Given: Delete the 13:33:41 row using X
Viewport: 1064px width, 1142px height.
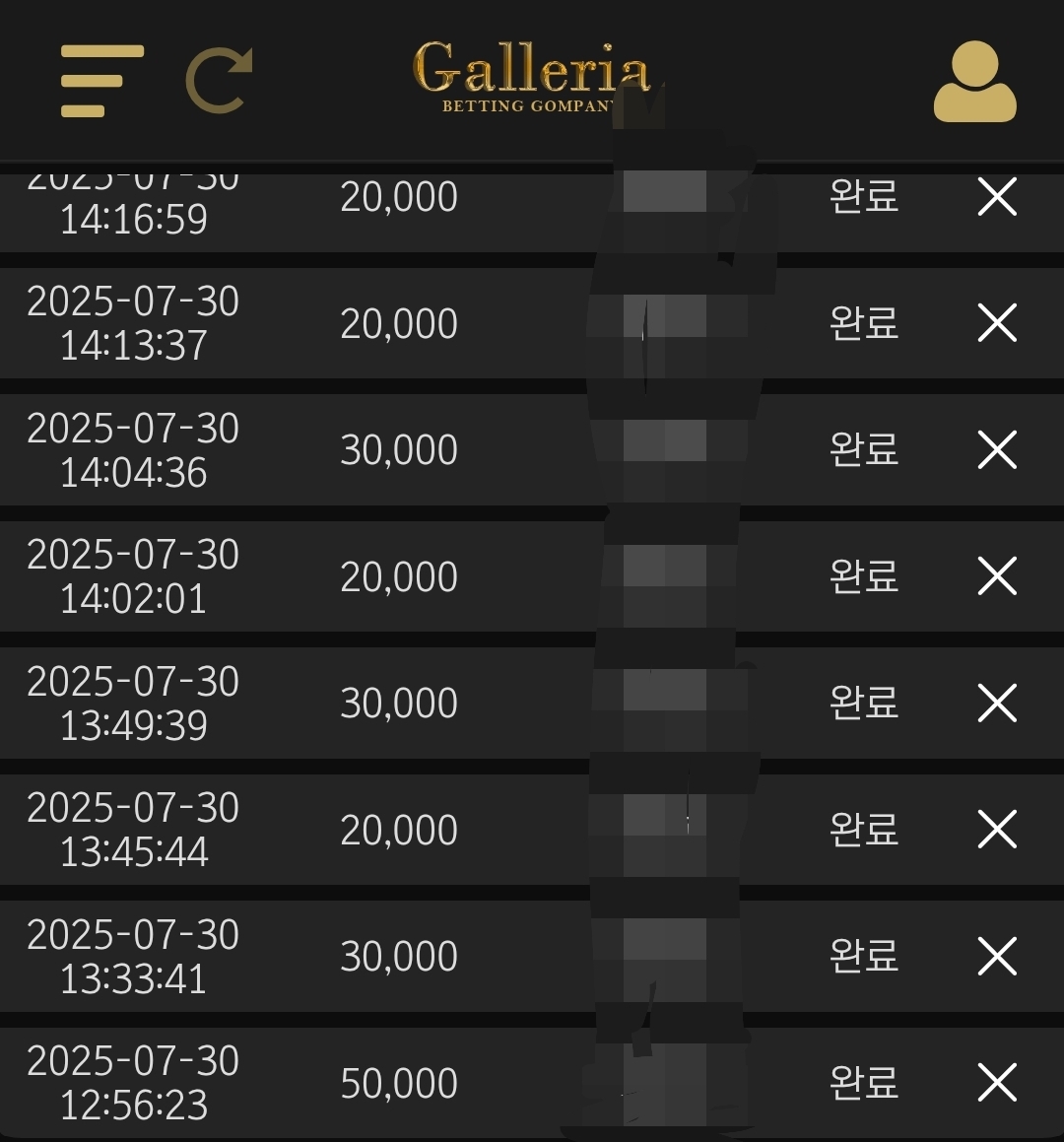Looking at the screenshot, I should pyautogui.click(x=997, y=956).
